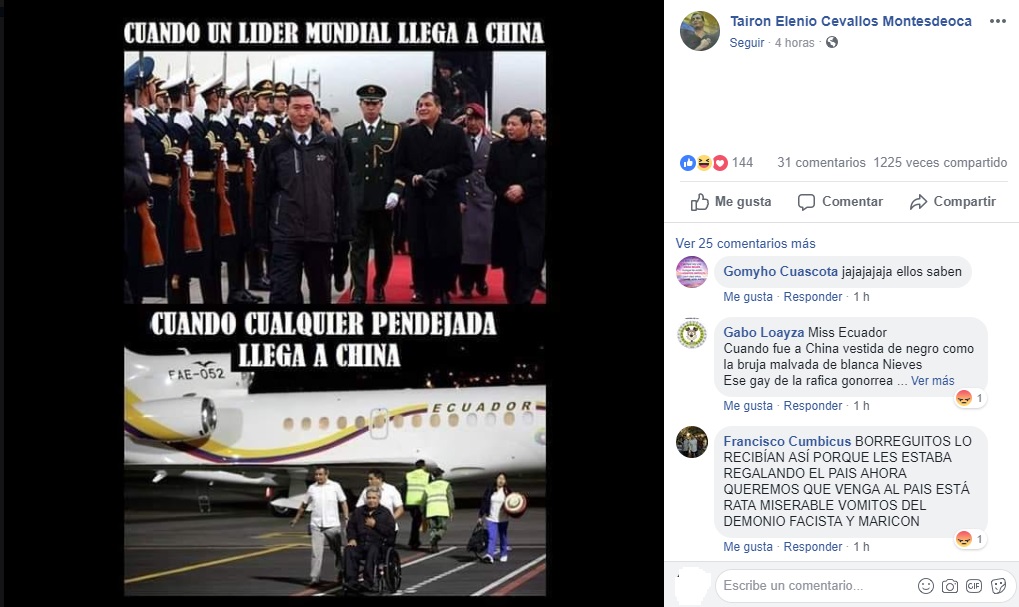This screenshot has height=607, width=1019.
Task: Click the globe public-privacy icon
Action: [832, 42]
